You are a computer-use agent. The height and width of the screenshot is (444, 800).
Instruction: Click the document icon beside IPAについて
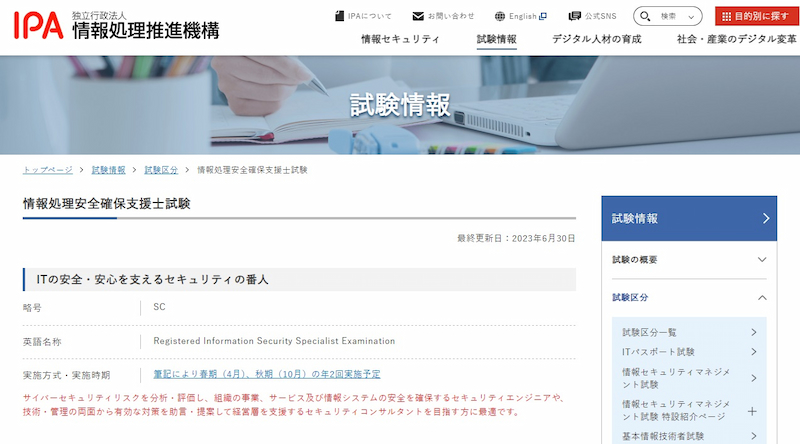point(339,16)
